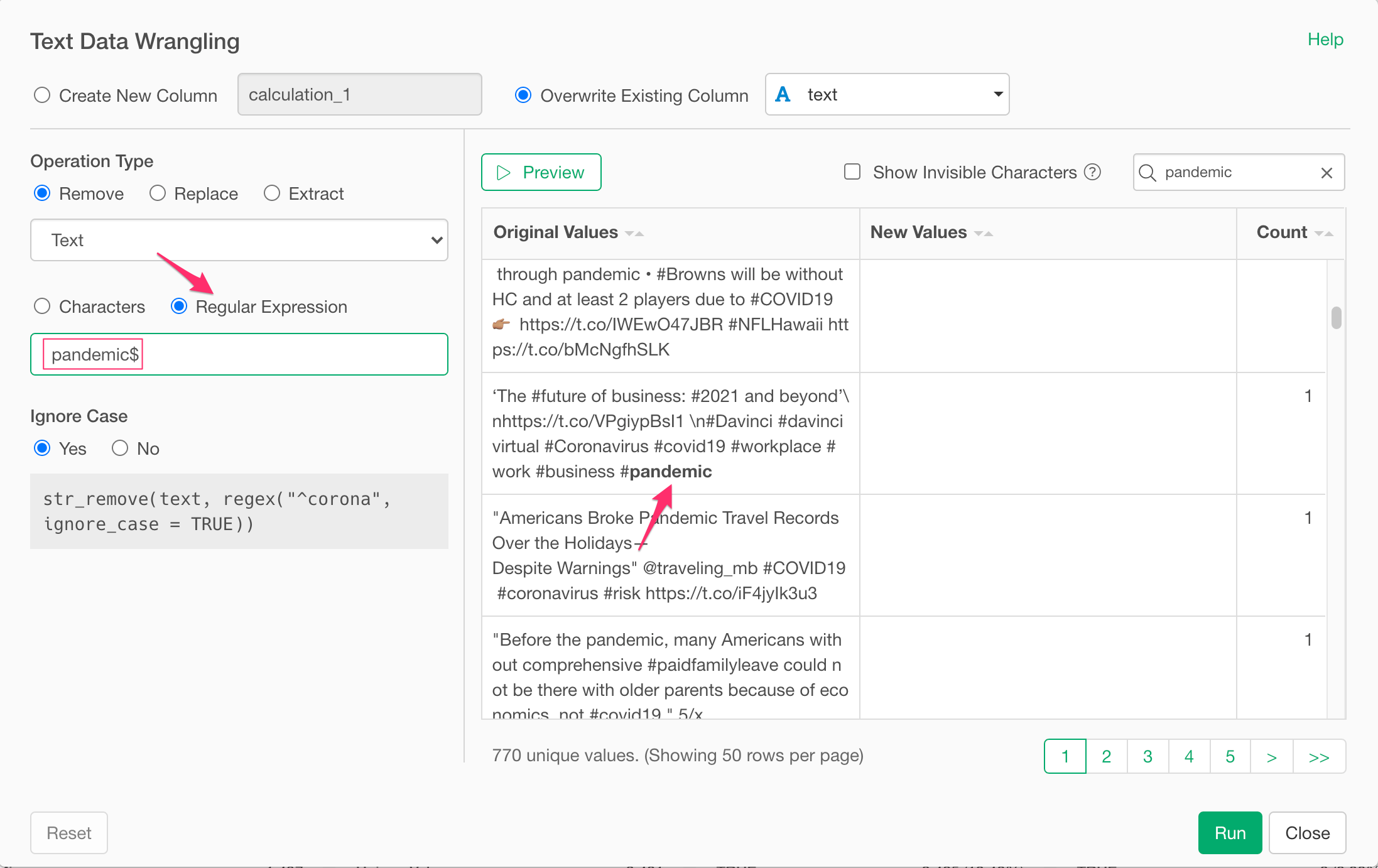Go to page 3 of results
Viewport: 1378px width, 868px height.
tap(1147, 757)
